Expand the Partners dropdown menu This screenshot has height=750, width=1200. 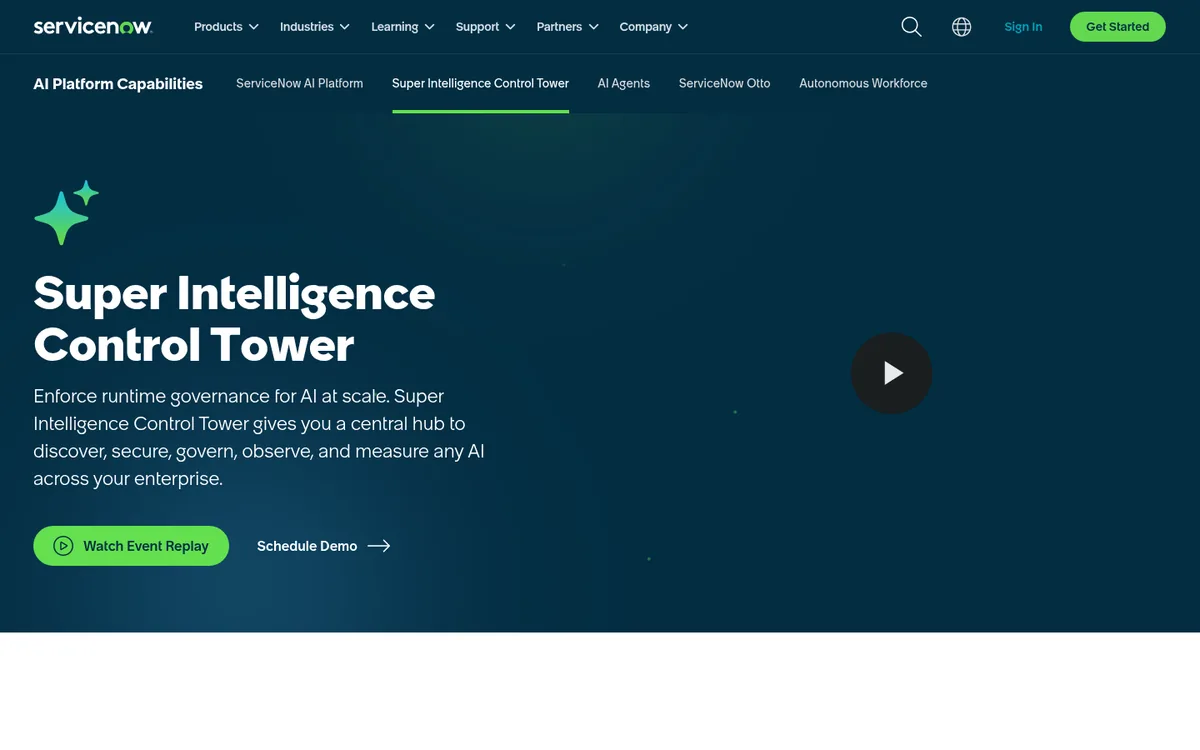tap(567, 27)
